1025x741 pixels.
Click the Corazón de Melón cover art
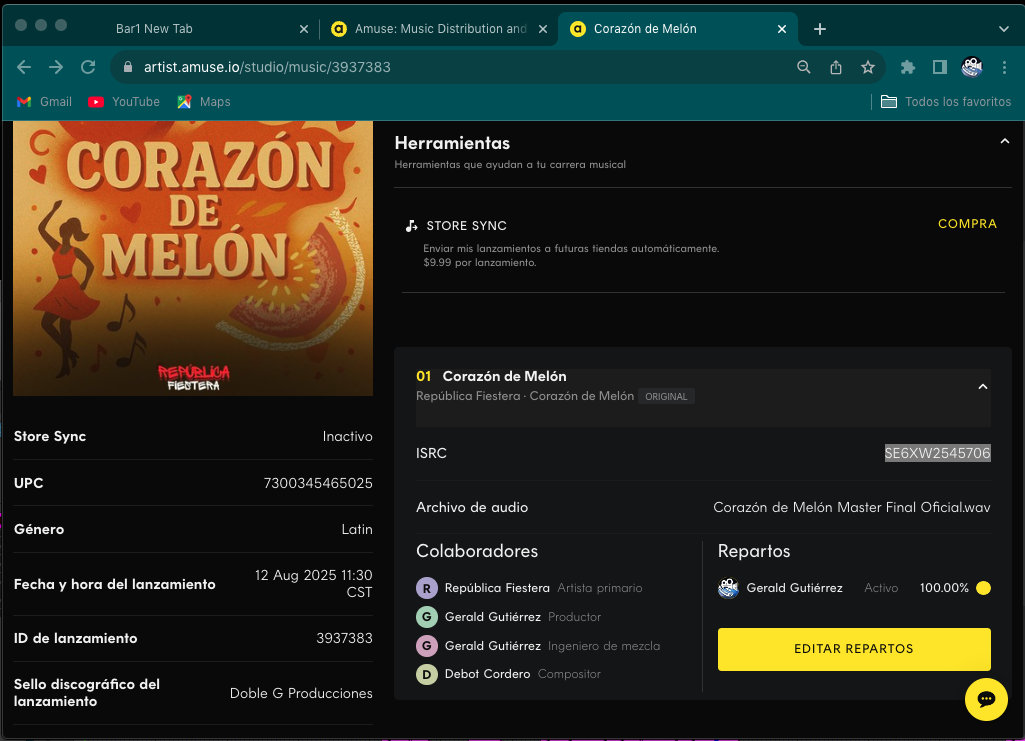pyautogui.click(x=193, y=258)
